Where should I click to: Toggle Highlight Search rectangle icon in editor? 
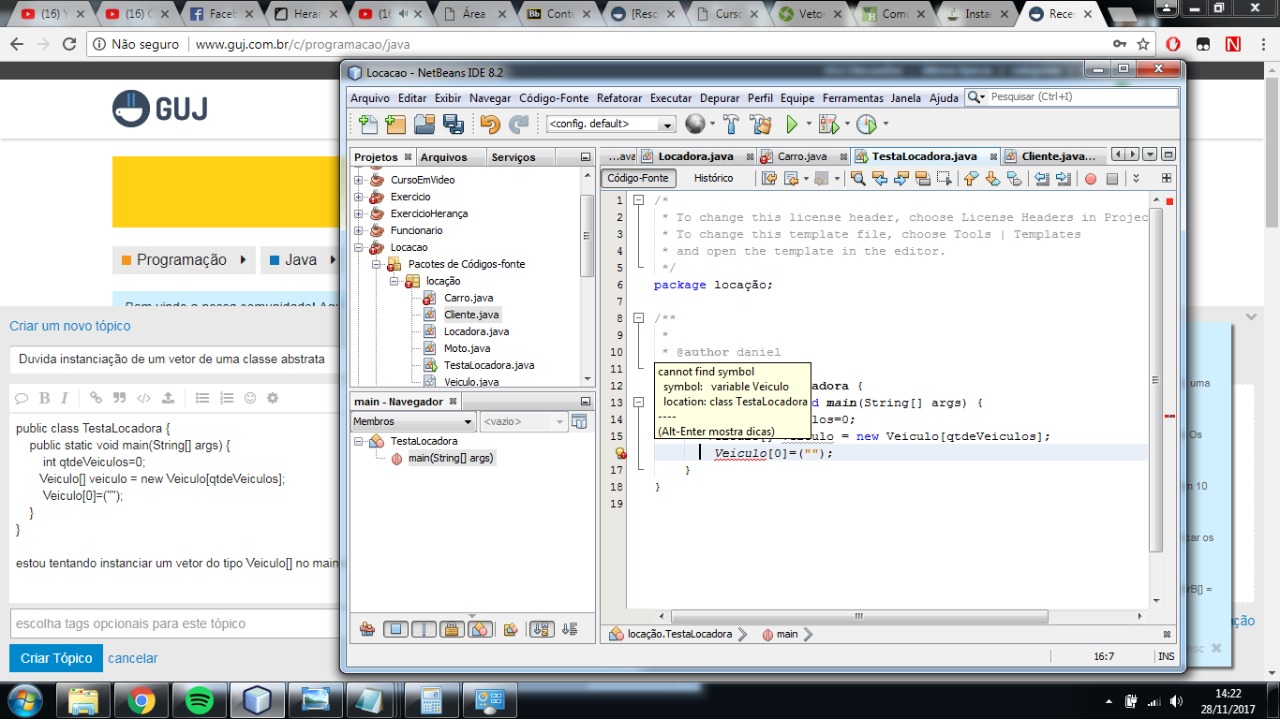tap(922, 178)
